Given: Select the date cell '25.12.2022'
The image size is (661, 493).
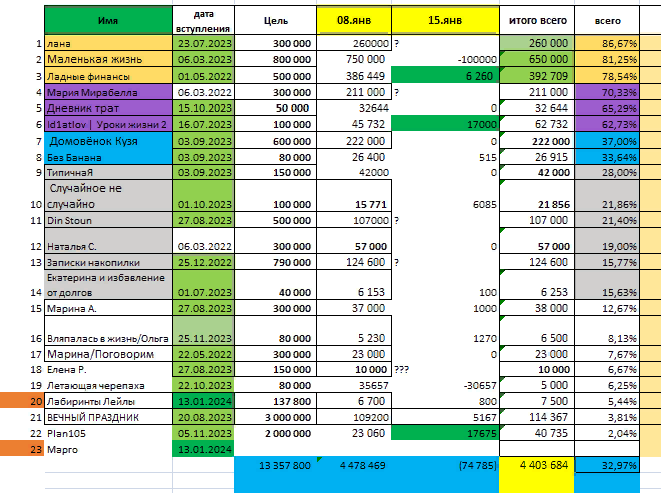Looking at the screenshot, I should tap(203, 262).
